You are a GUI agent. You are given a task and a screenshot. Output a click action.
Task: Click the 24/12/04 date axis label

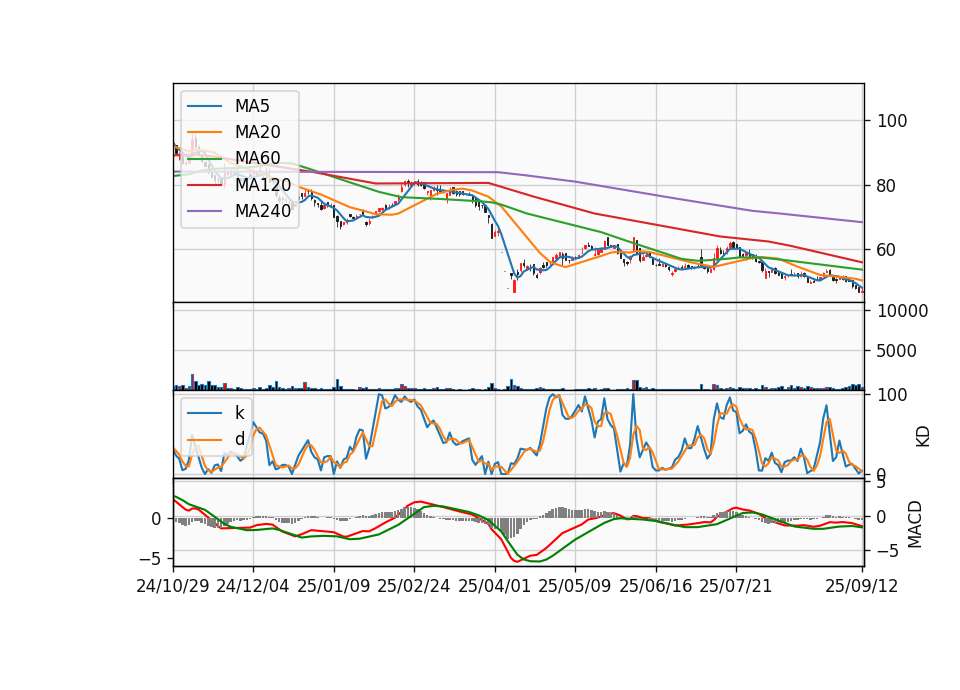click(x=253, y=586)
